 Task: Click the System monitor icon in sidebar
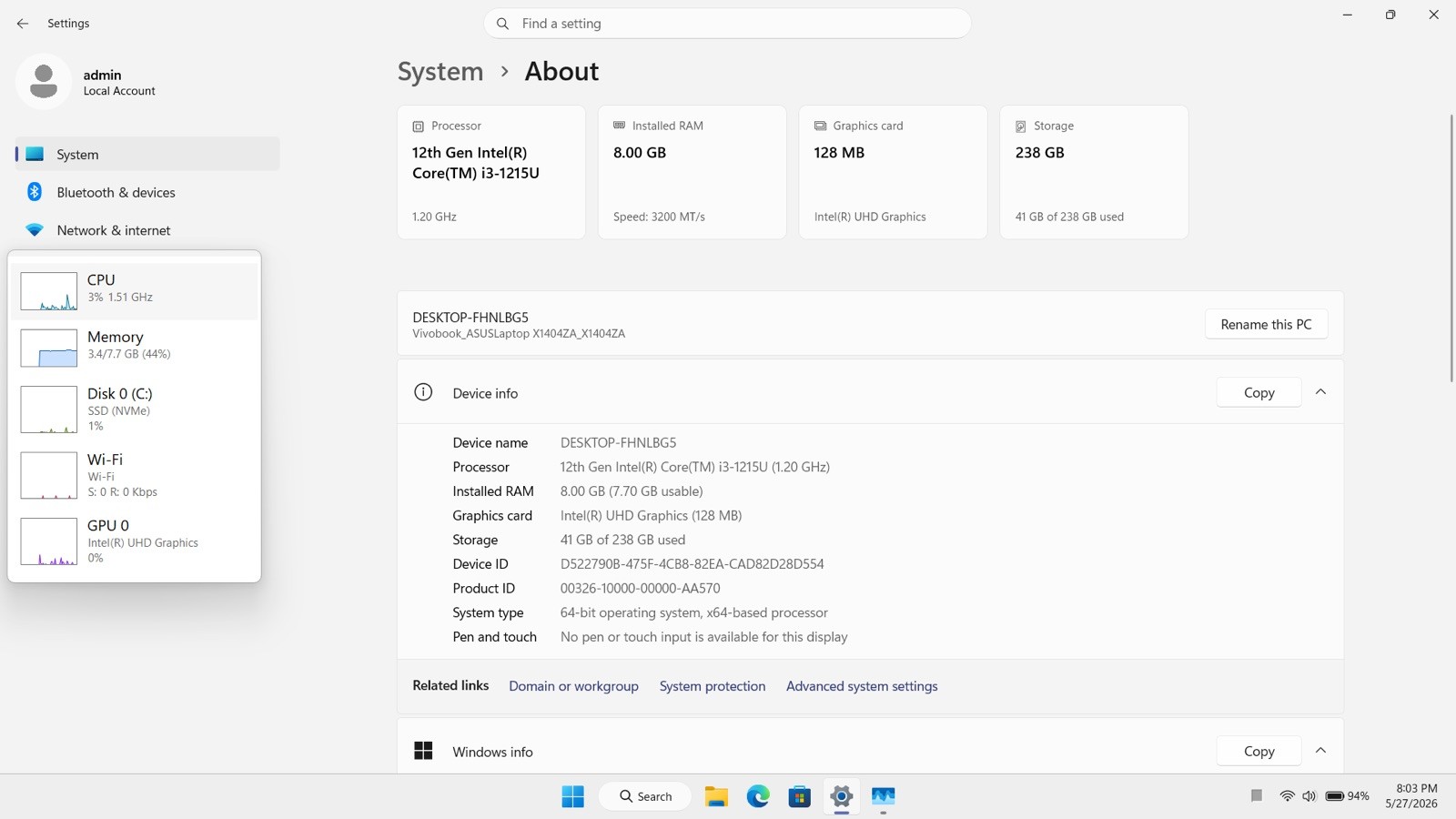pyautogui.click(x=35, y=155)
